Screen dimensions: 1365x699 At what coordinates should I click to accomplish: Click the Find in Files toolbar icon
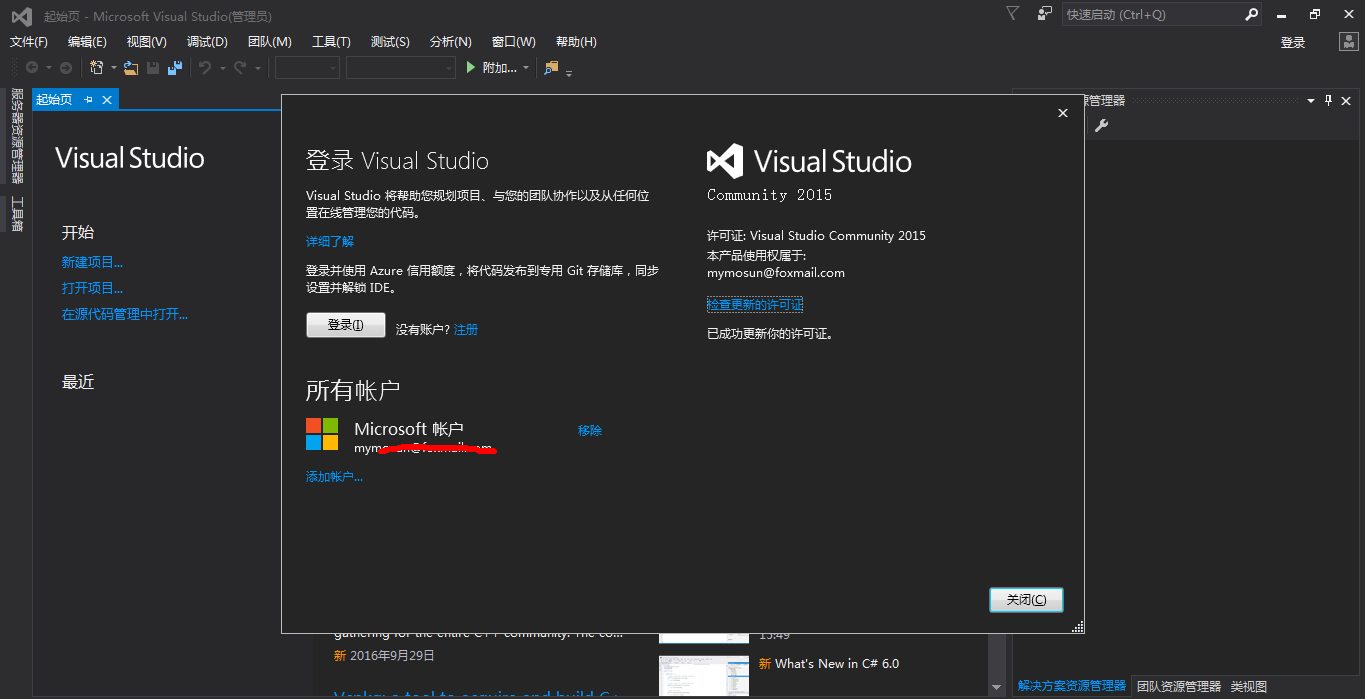click(551, 68)
